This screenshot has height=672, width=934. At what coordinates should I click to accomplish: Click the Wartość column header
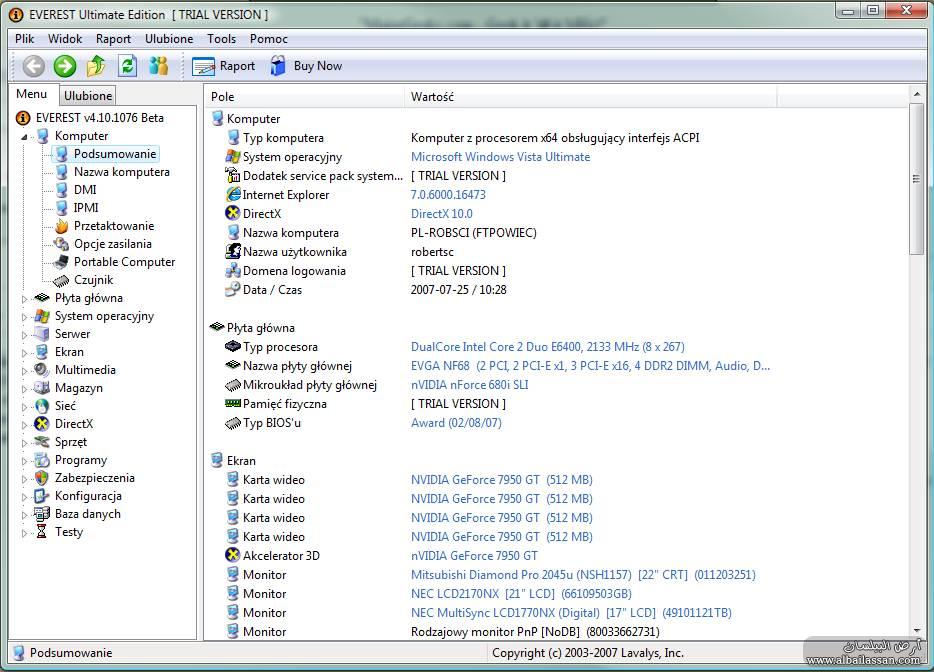(x=590, y=97)
